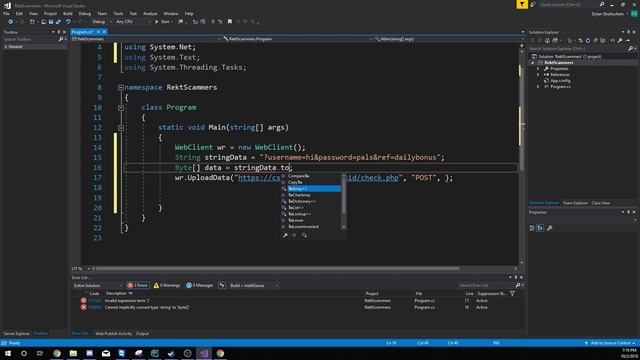The width and height of the screenshot is (640, 360).
Task: Collapse the Main method code block
Action: (121, 127)
